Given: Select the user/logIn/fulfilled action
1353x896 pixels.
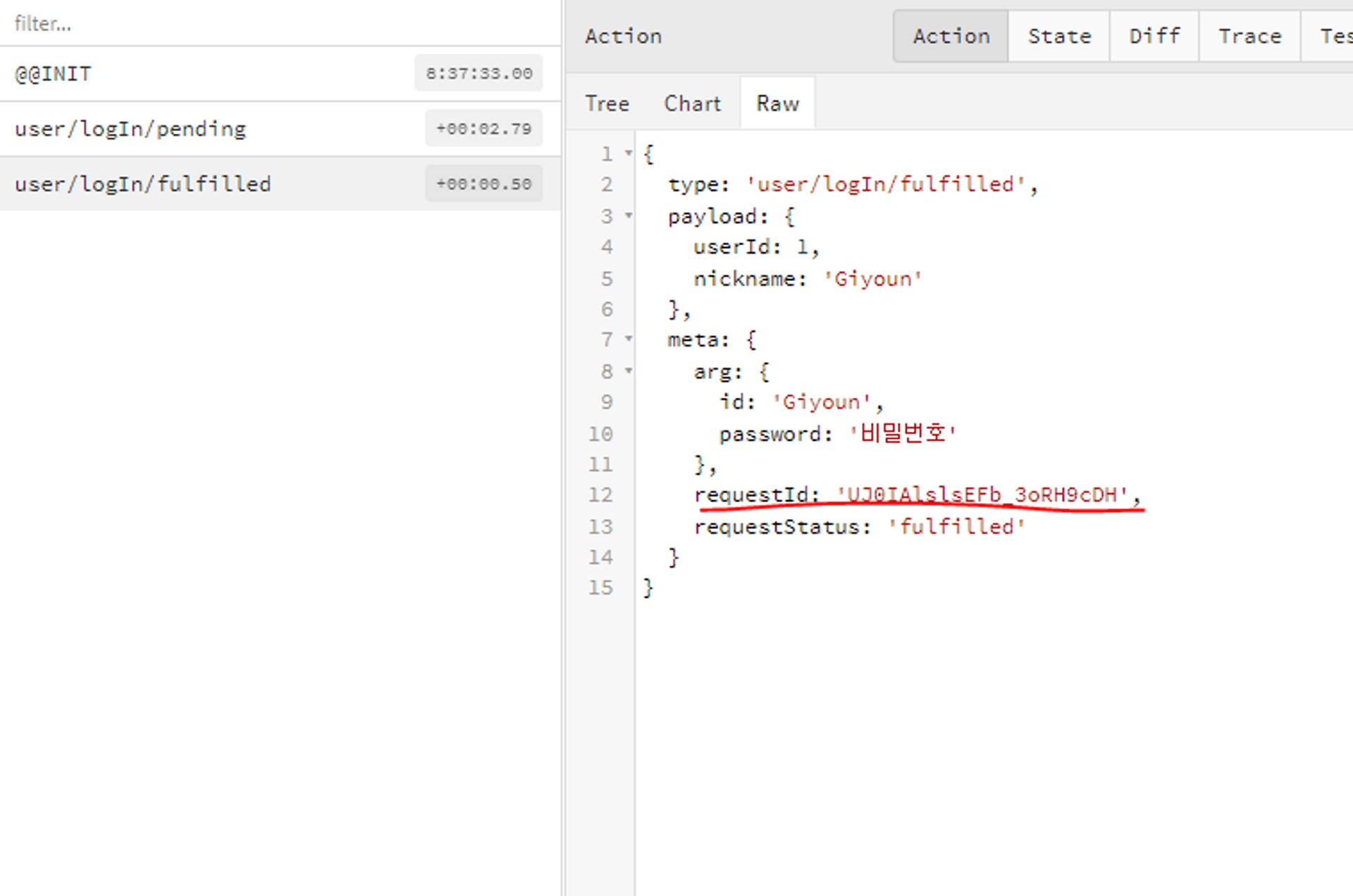Looking at the screenshot, I should pyautogui.click(x=142, y=184).
